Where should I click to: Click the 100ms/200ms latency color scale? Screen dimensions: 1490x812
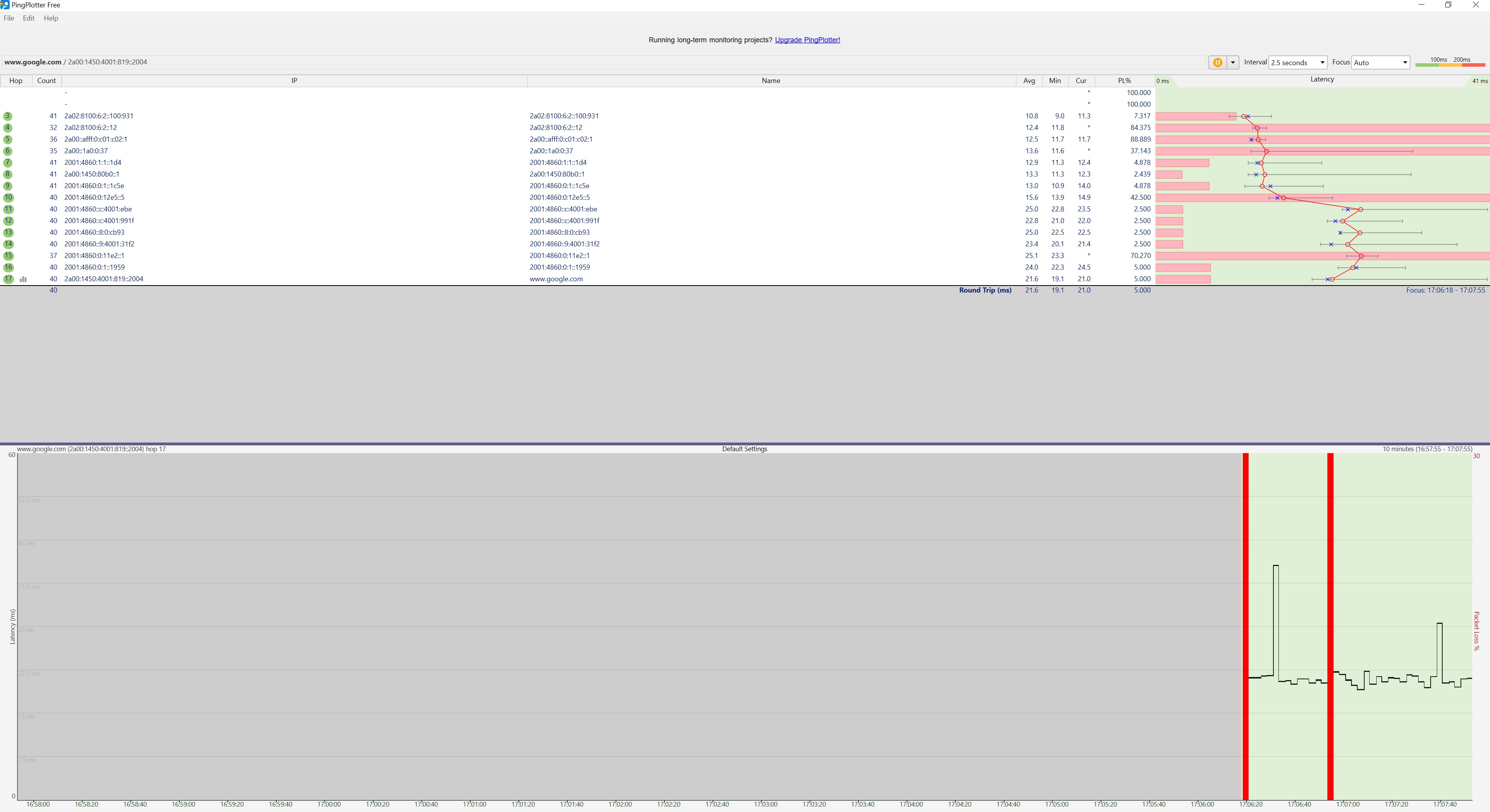(1450, 62)
